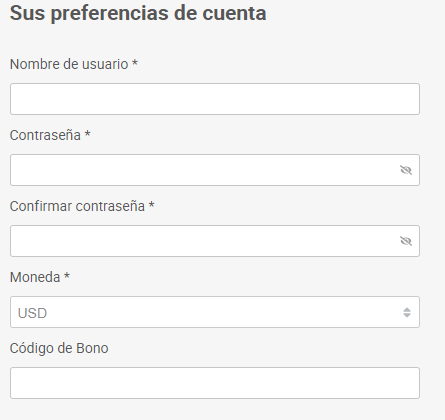
Task: Click the required asterisk next to Contraseña
Action: (87, 134)
